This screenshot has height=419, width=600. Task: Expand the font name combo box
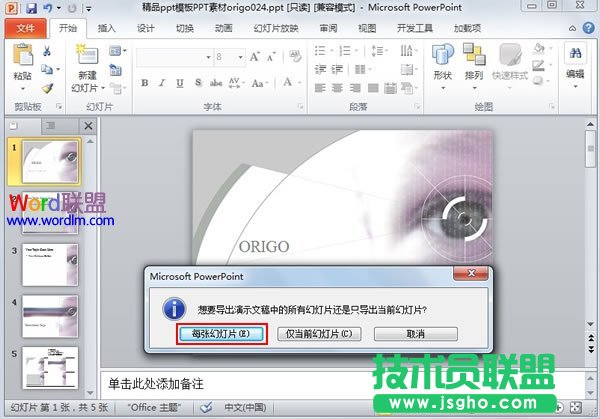[x=209, y=57]
